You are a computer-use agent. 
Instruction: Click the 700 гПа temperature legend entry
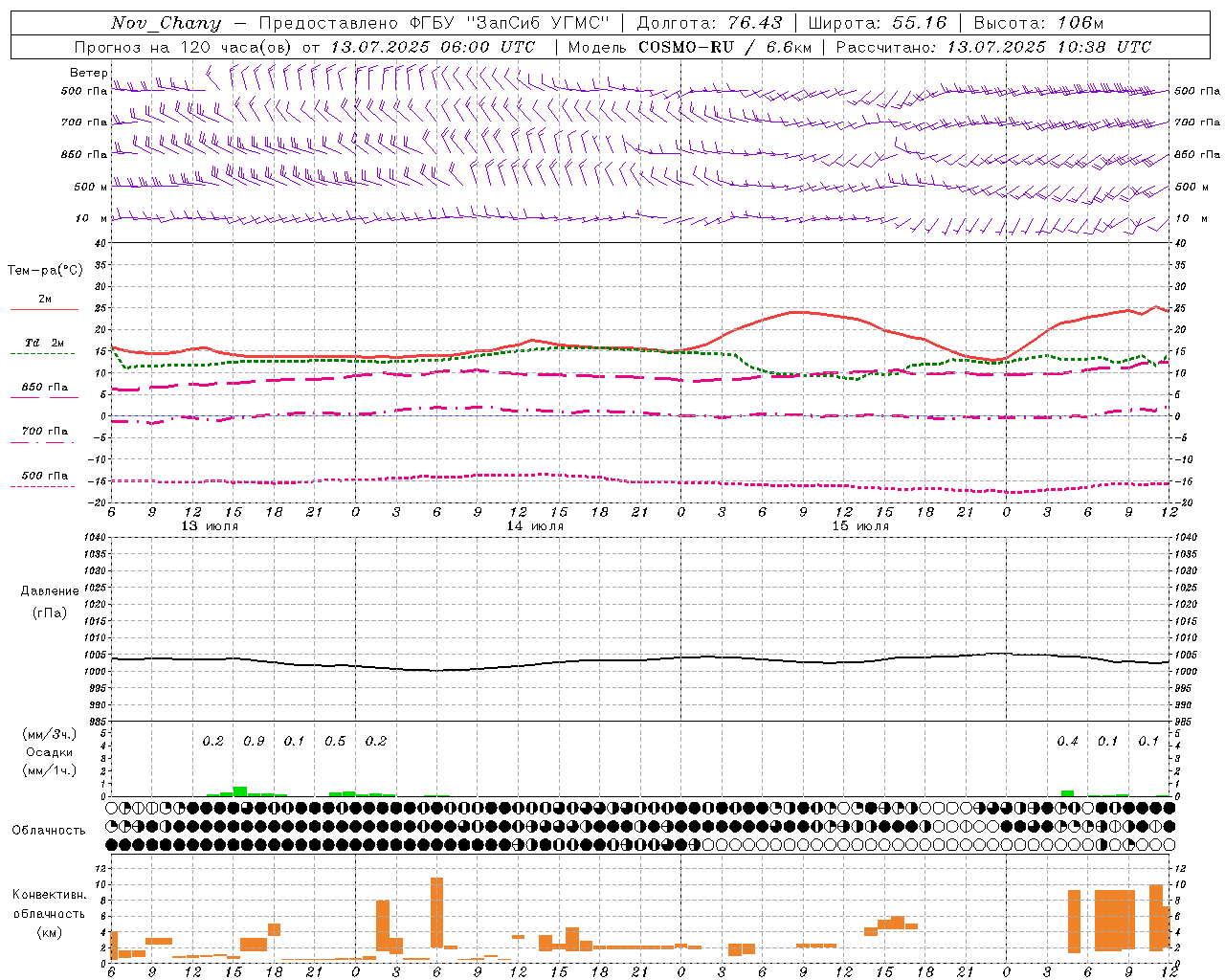pos(44,432)
